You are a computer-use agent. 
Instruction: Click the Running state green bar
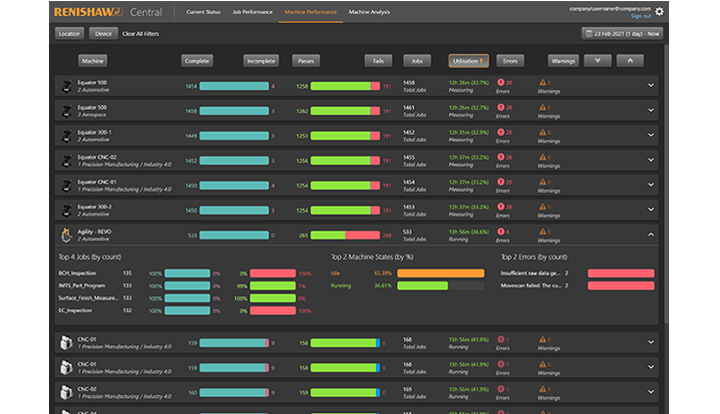pyautogui.click(x=422, y=285)
